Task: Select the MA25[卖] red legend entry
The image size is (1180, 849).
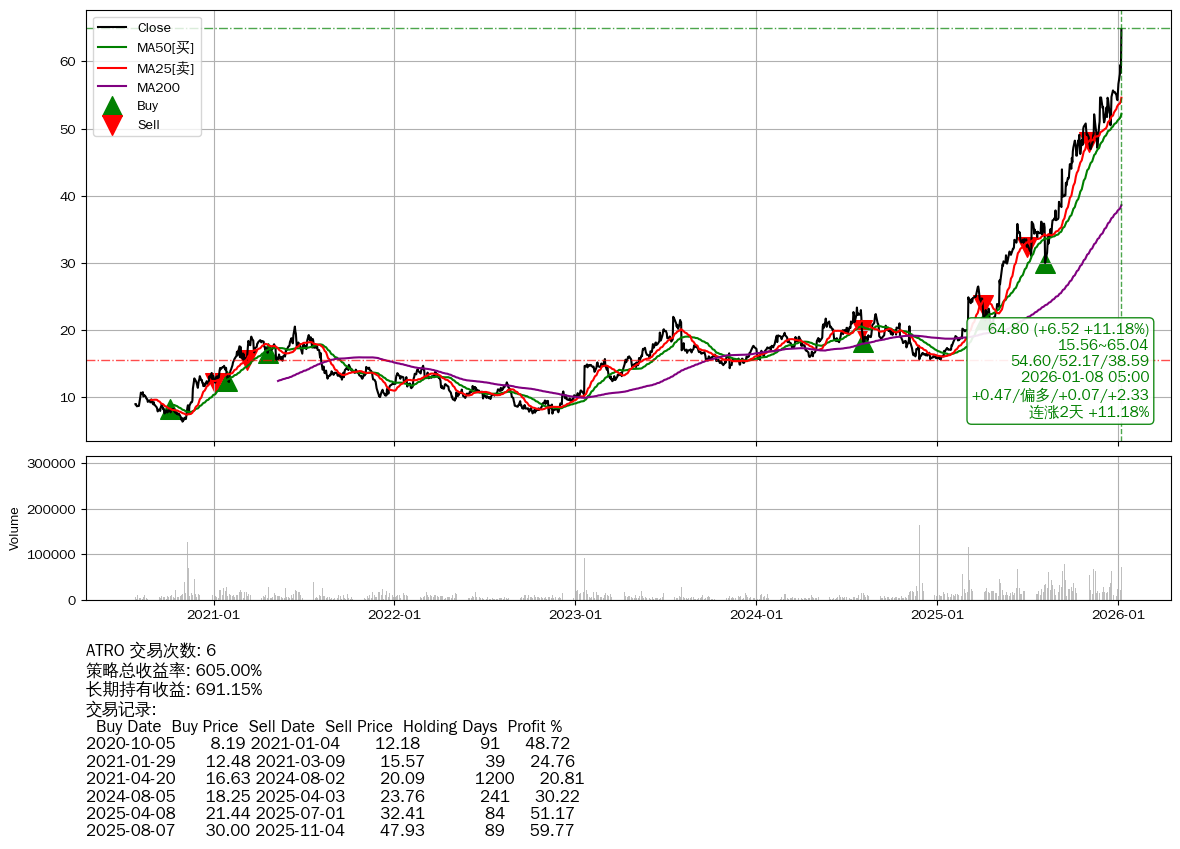Action: tap(165, 68)
